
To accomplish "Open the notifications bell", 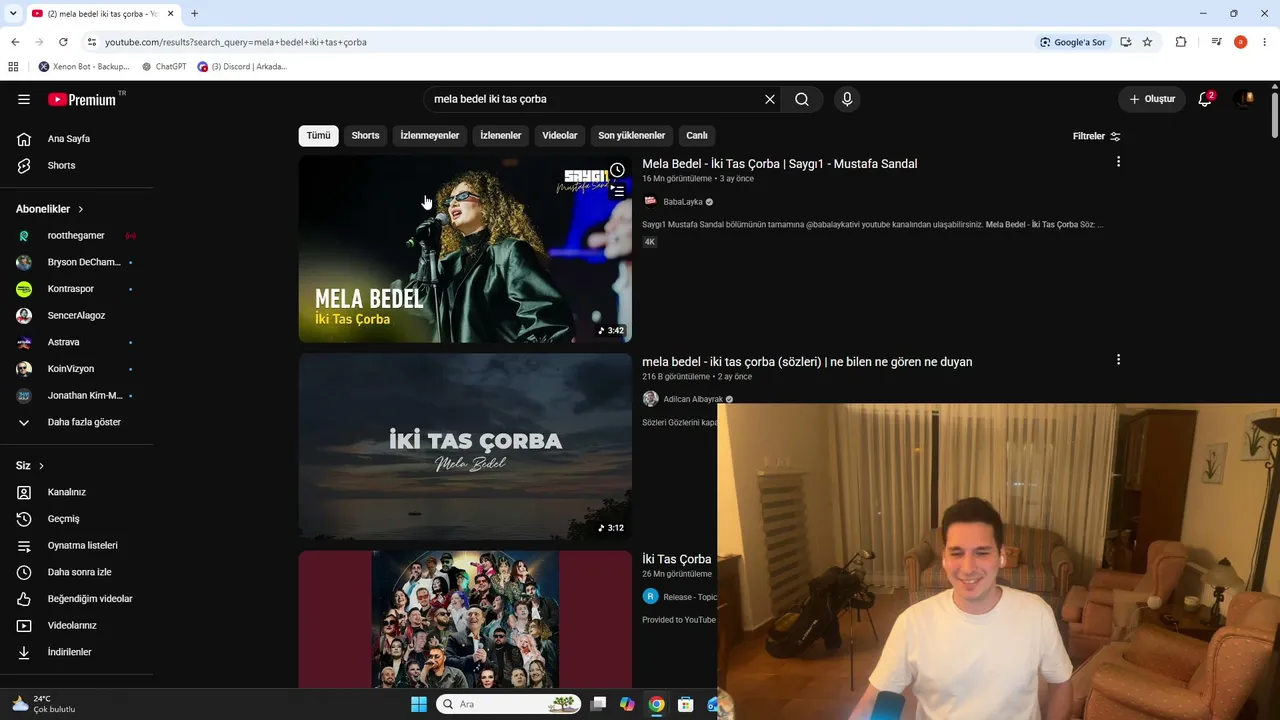I will pos(1205,99).
